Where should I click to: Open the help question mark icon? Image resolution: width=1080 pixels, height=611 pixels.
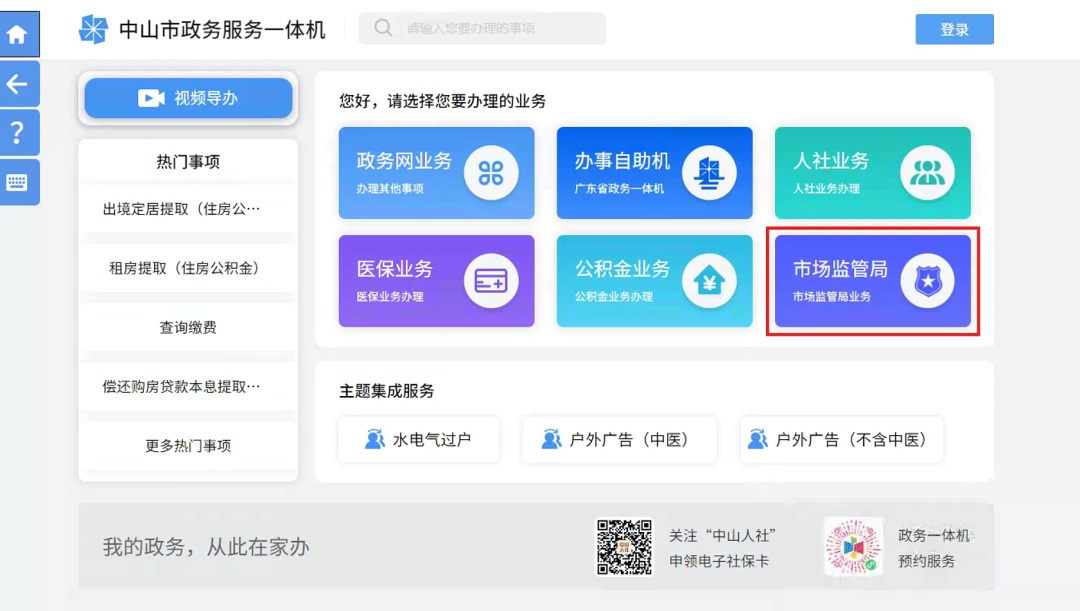pyautogui.click(x=19, y=132)
